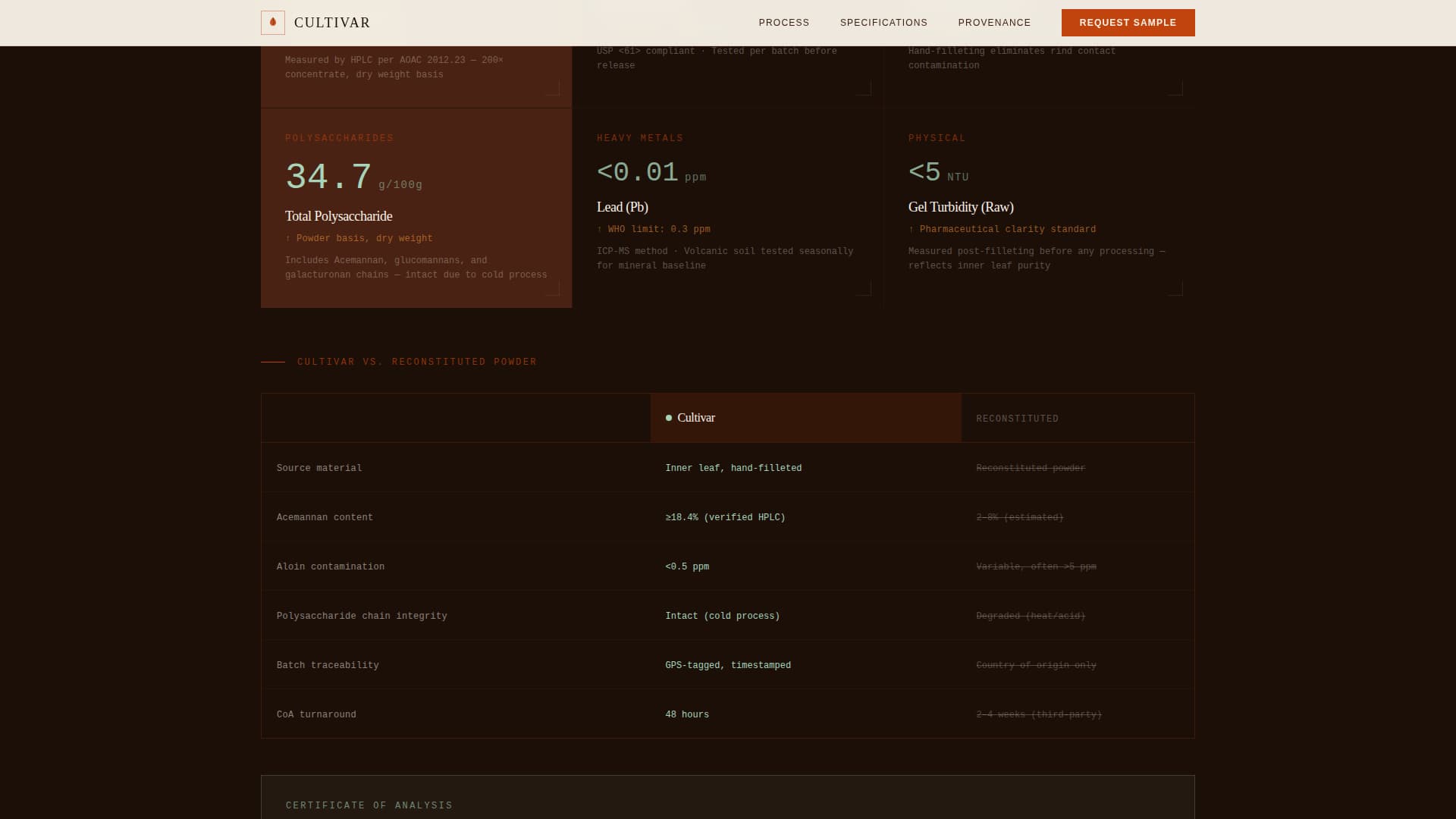This screenshot has width=1456, height=819.
Task: Select the Total Polysaccharide 34.7 card
Action: coord(416,208)
